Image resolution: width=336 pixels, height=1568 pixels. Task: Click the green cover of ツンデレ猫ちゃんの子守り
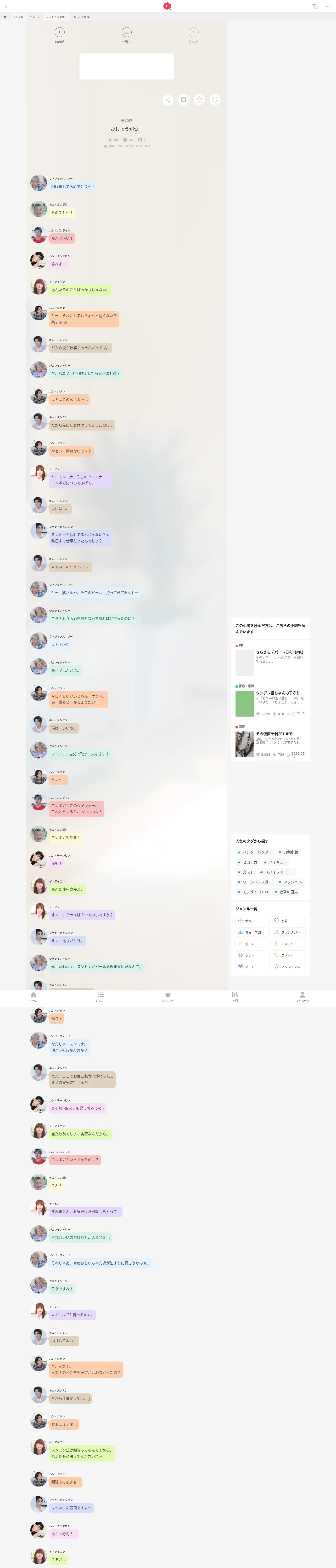(x=244, y=704)
